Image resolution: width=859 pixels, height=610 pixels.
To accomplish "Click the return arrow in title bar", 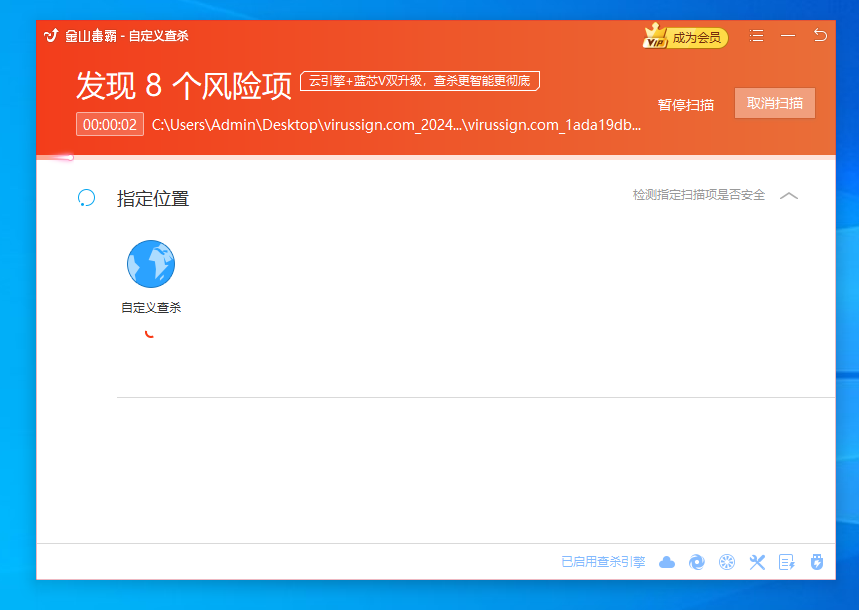I will [x=820, y=36].
